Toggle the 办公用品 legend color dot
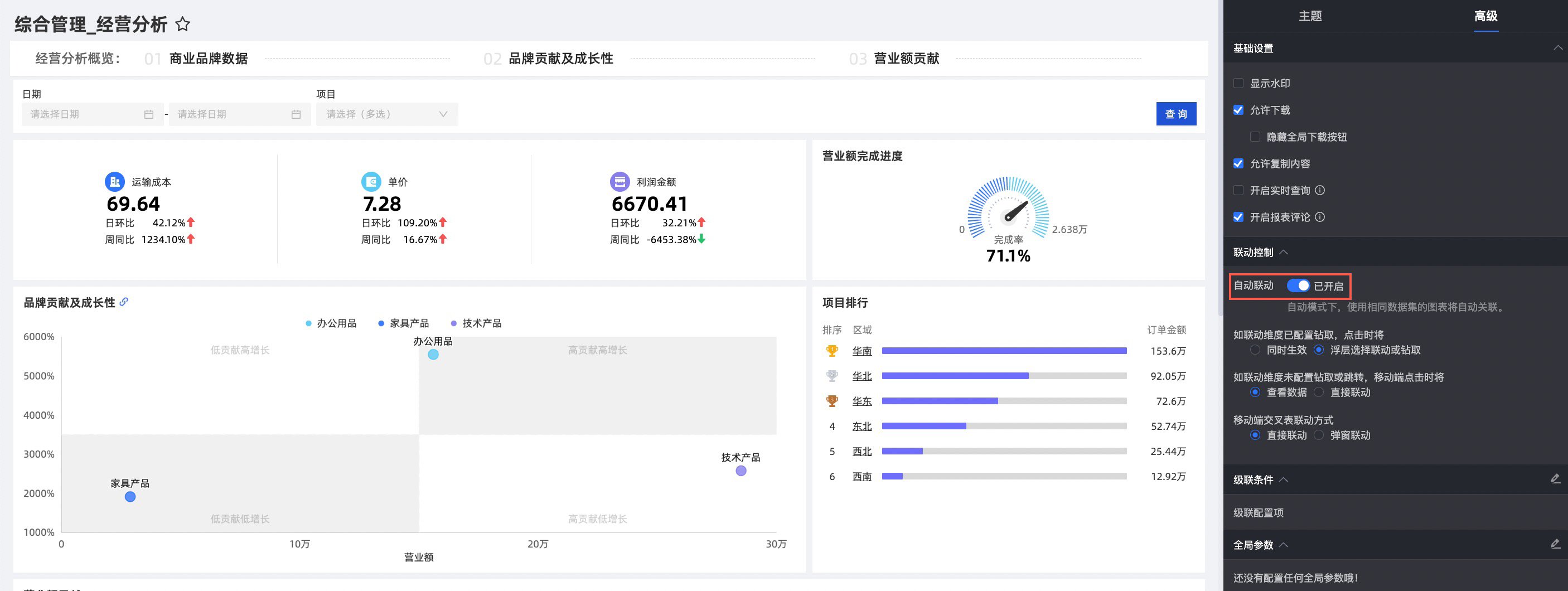This screenshot has width=1568, height=591. click(308, 323)
